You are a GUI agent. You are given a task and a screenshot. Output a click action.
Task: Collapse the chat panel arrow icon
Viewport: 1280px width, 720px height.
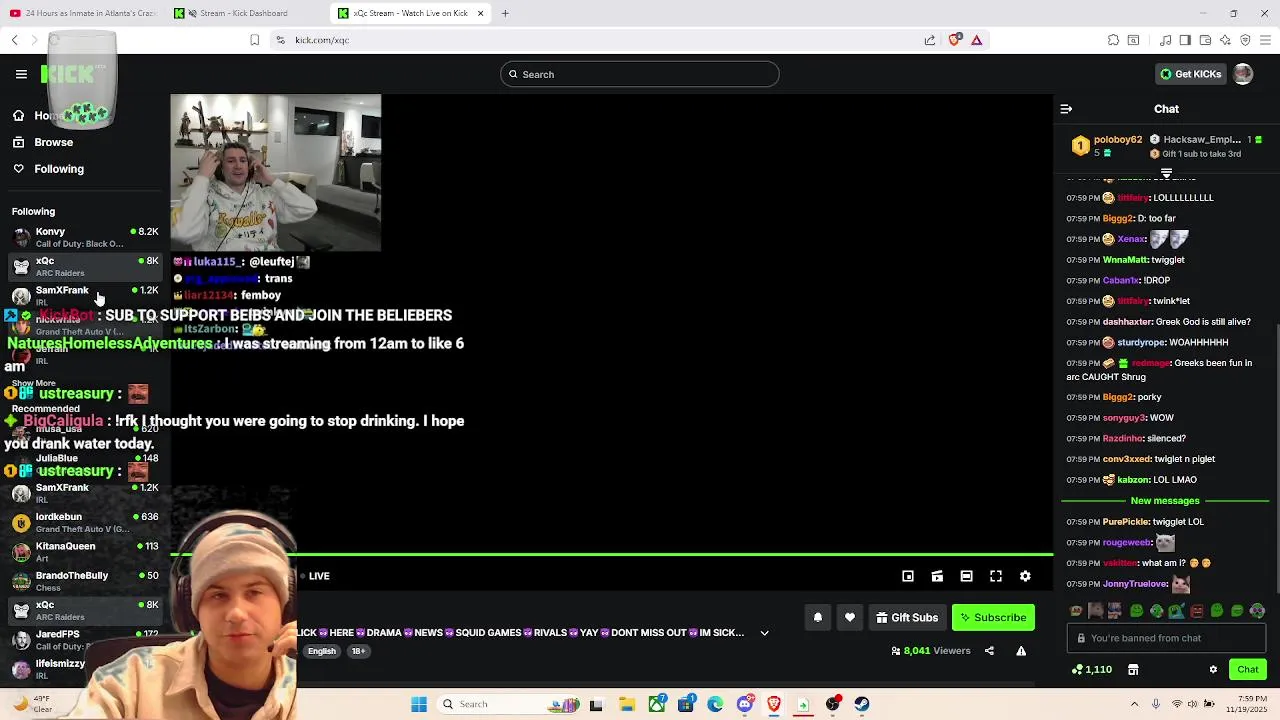[x=1066, y=109]
